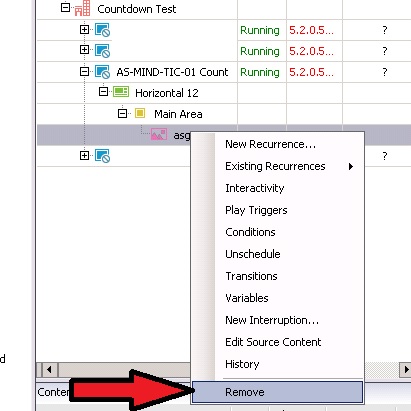
Task: Click horizontal scrollbar left arrow
Action: click(50, 369)
